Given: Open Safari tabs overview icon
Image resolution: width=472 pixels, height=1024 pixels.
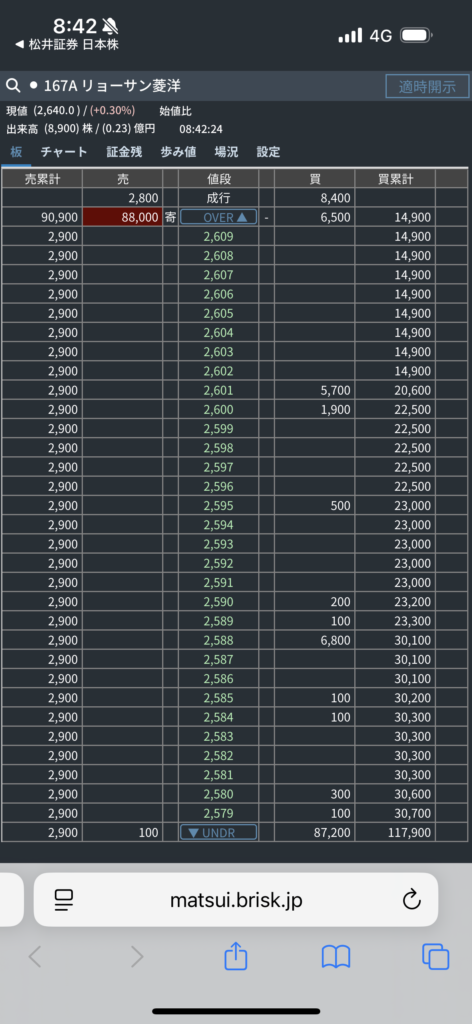Looking at the screenshot, I should coord(435,957).
